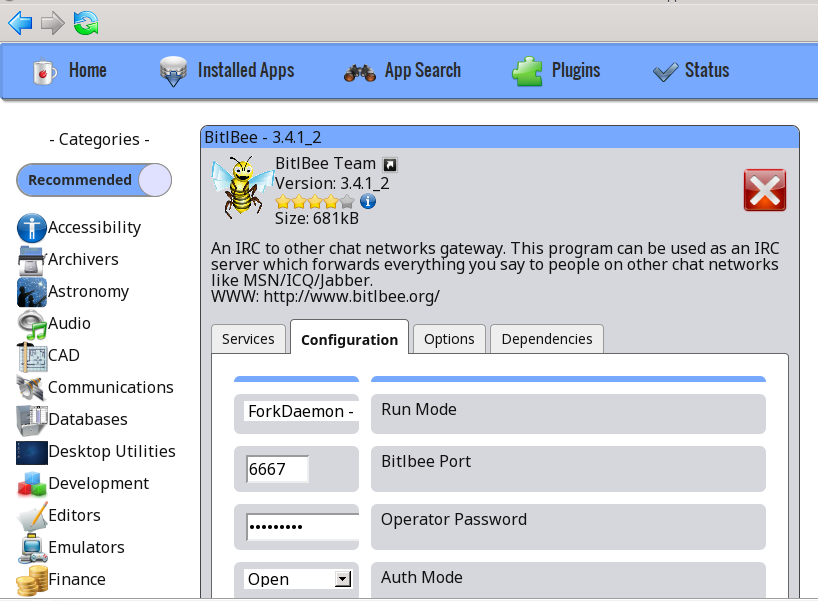Open Status menu label
This screenshot has width=818, height=601.
[707, 70]
